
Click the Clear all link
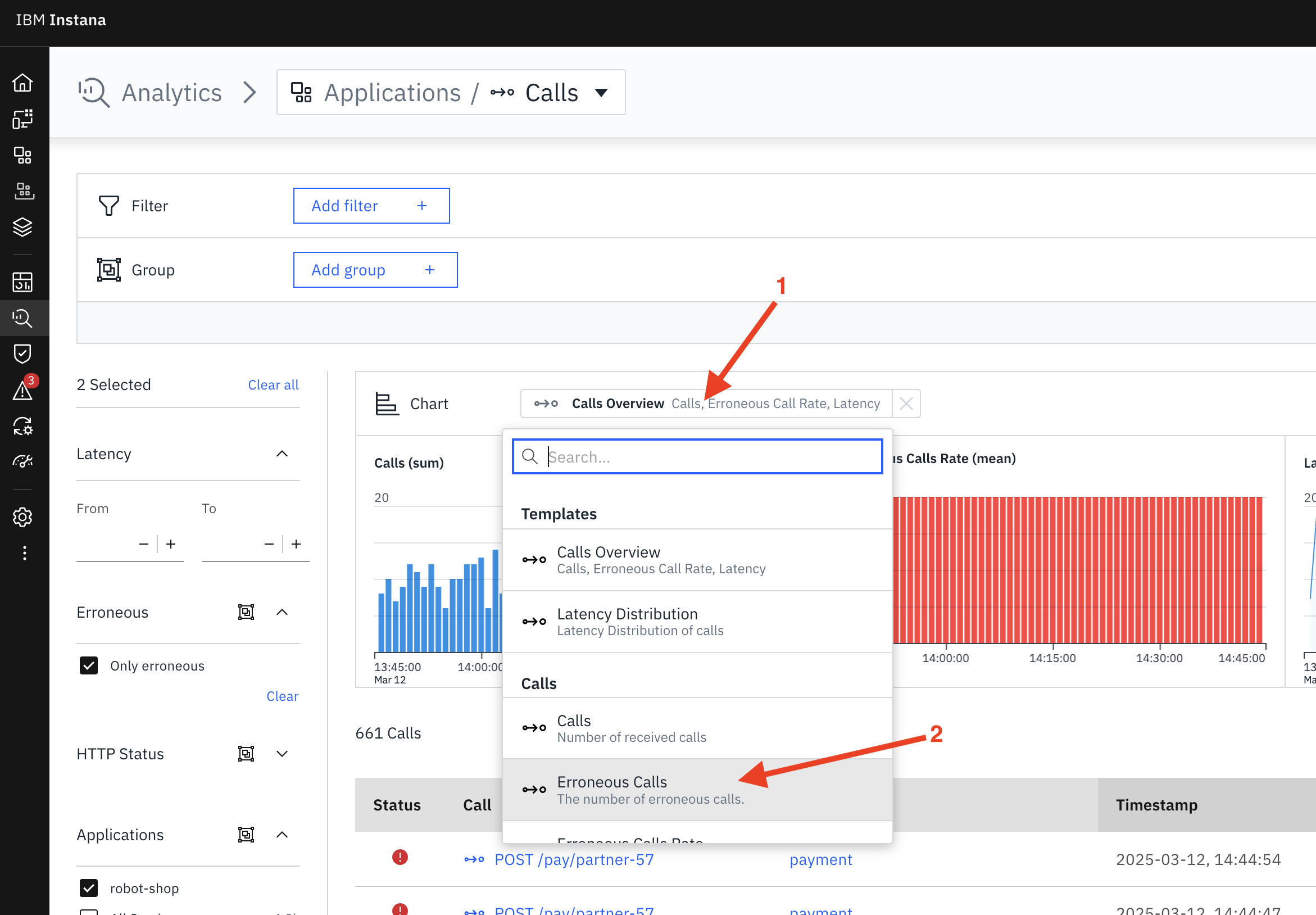(x=273, y=384)
